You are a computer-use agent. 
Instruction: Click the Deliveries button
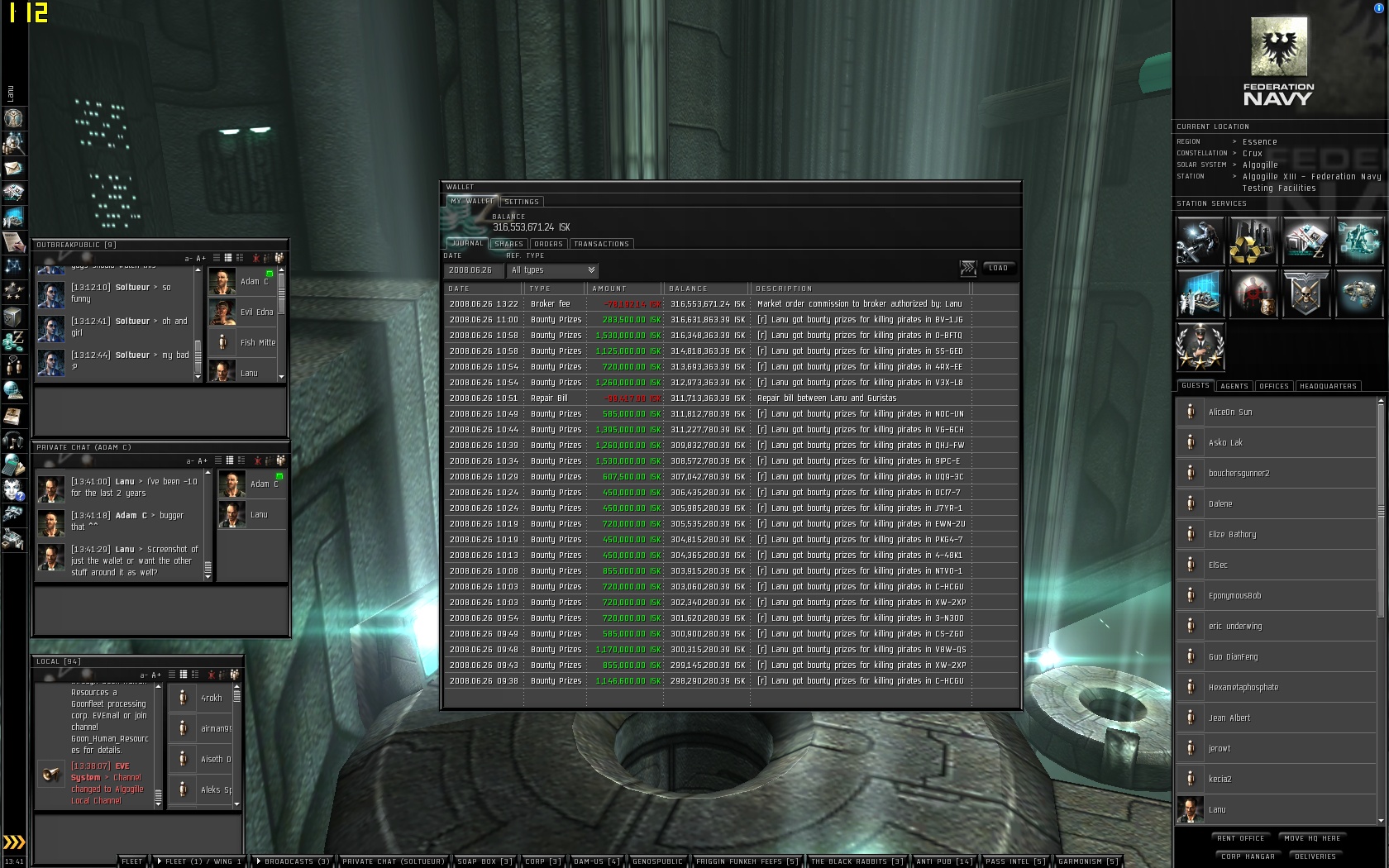pyautogui.click(x=1315, y=856)
